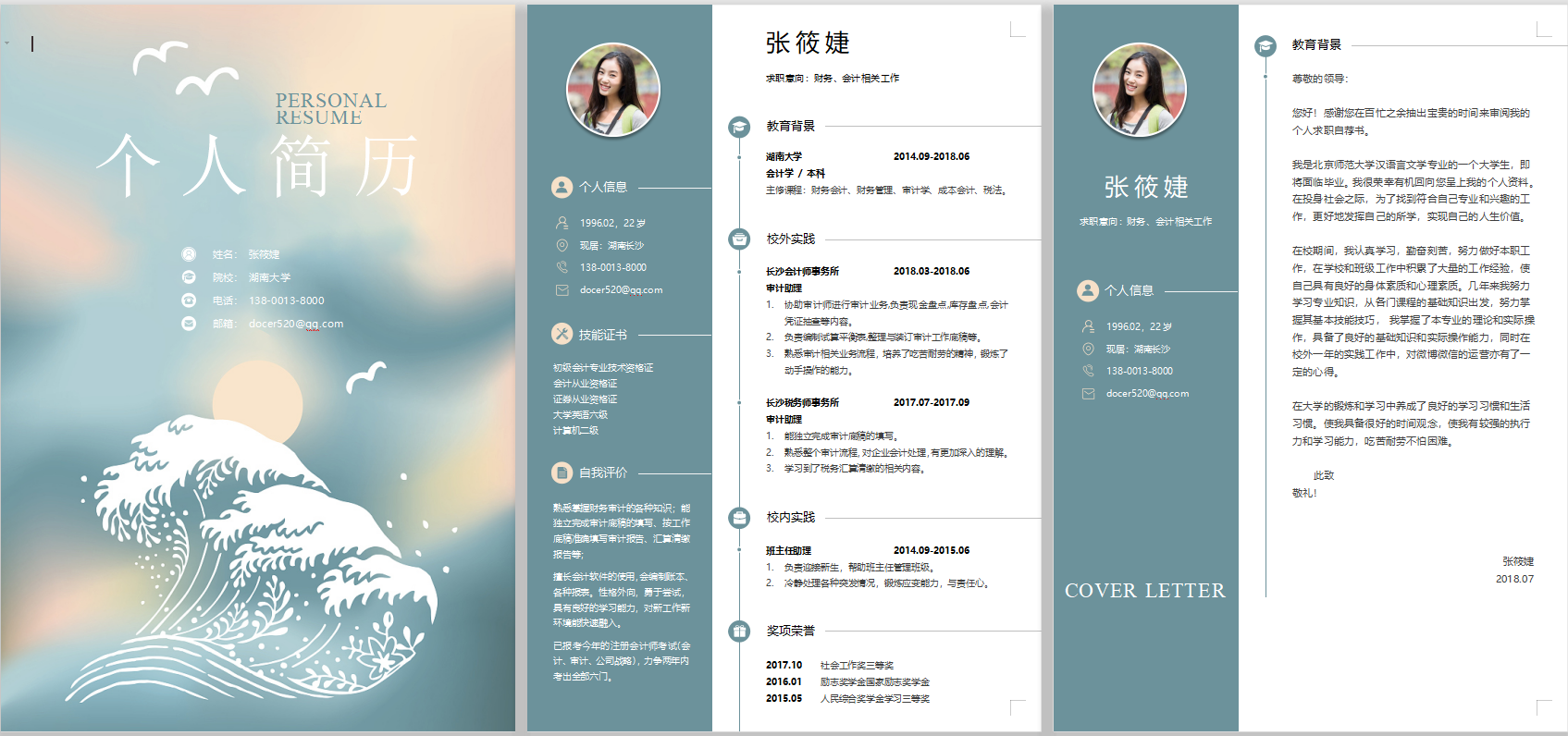
Task: Click '求职意向: 财务、会计相关工作' under the resume page name
Action: [x=833, y=79]
